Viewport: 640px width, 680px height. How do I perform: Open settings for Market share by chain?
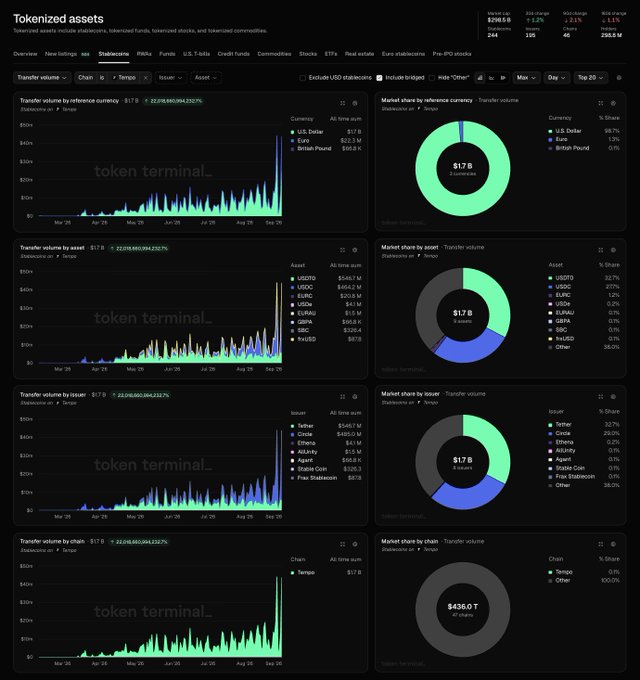pos(613,544)
